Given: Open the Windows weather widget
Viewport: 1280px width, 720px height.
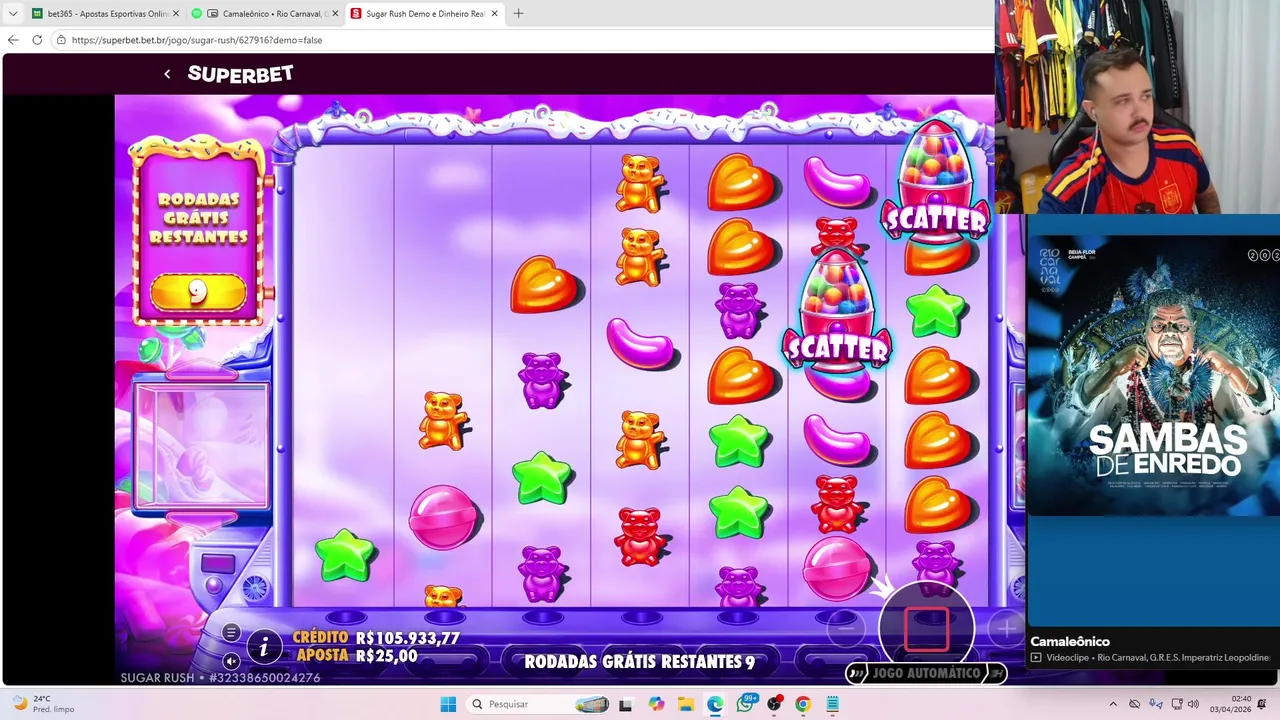Looking at the screenshot, I should point(44,704).
